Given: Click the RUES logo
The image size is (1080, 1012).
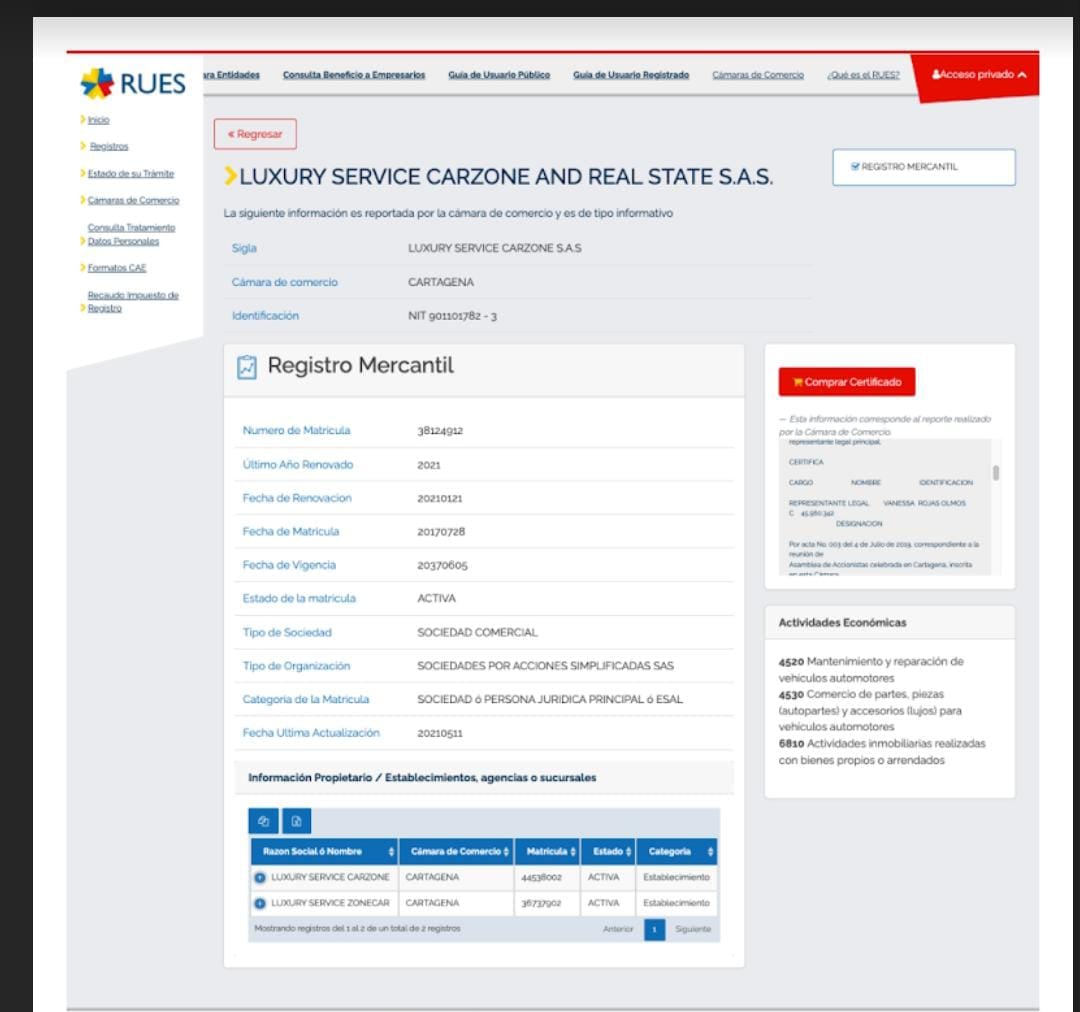Looking at the screenshot, I should [x=133, y=84].
